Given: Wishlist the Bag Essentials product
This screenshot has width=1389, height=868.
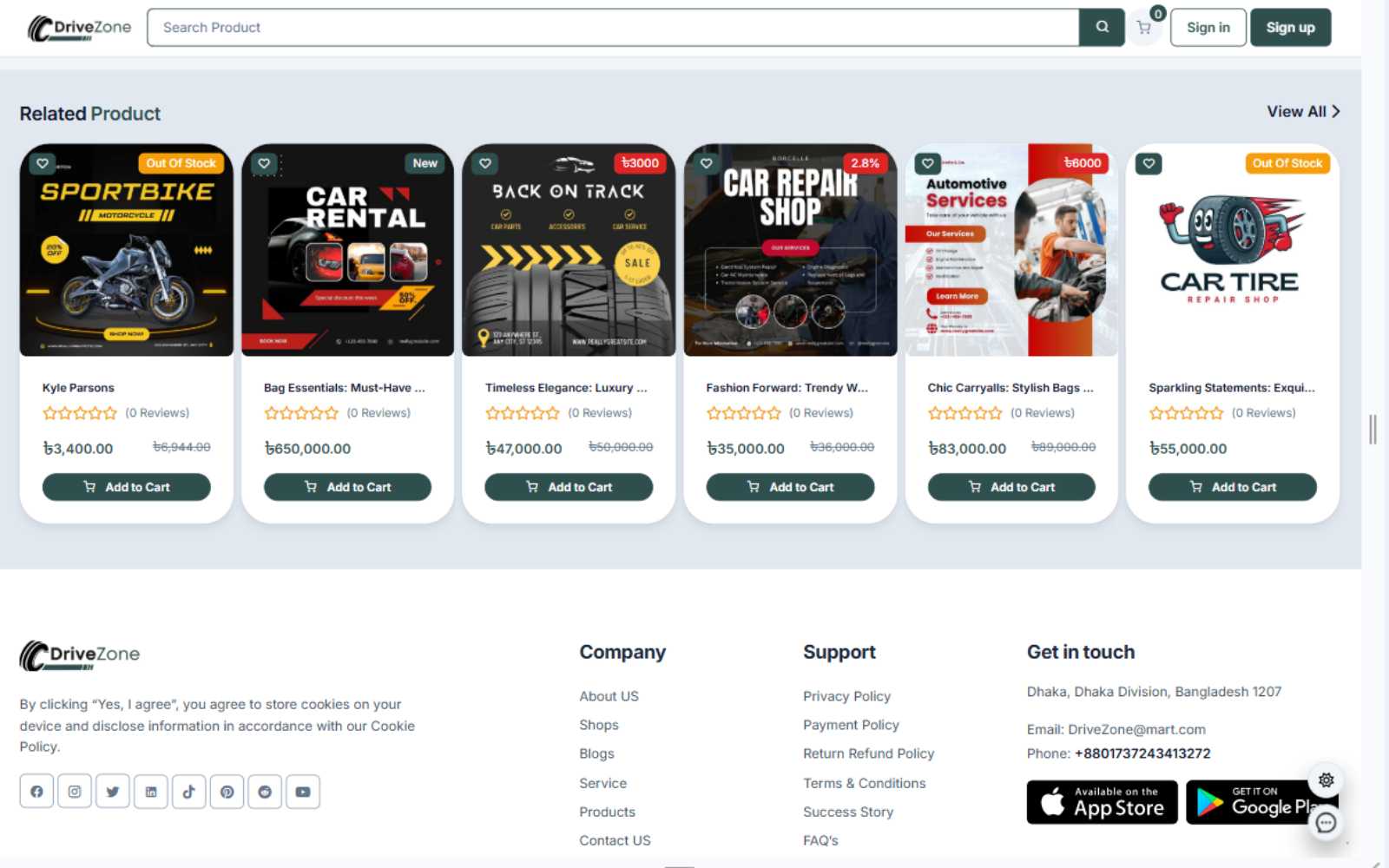Looking at the screenshot, I should pyautogui.click(x=264, y=163).
